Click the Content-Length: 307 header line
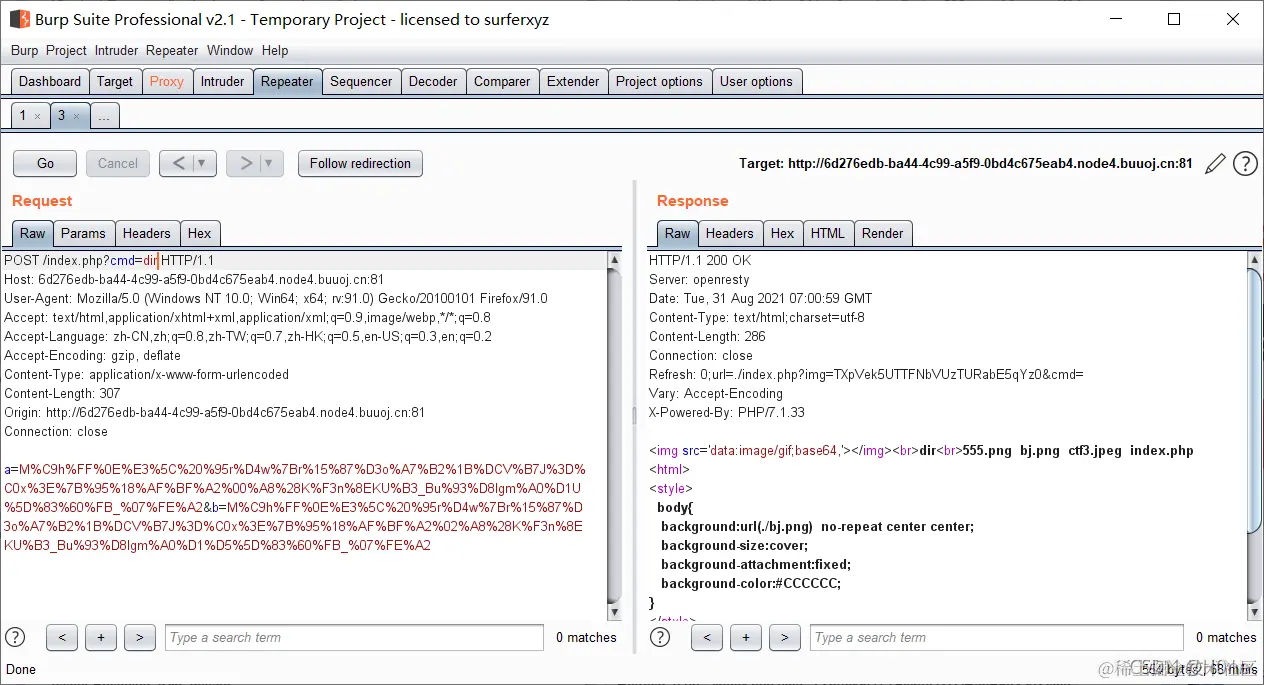 click(62, 393)
